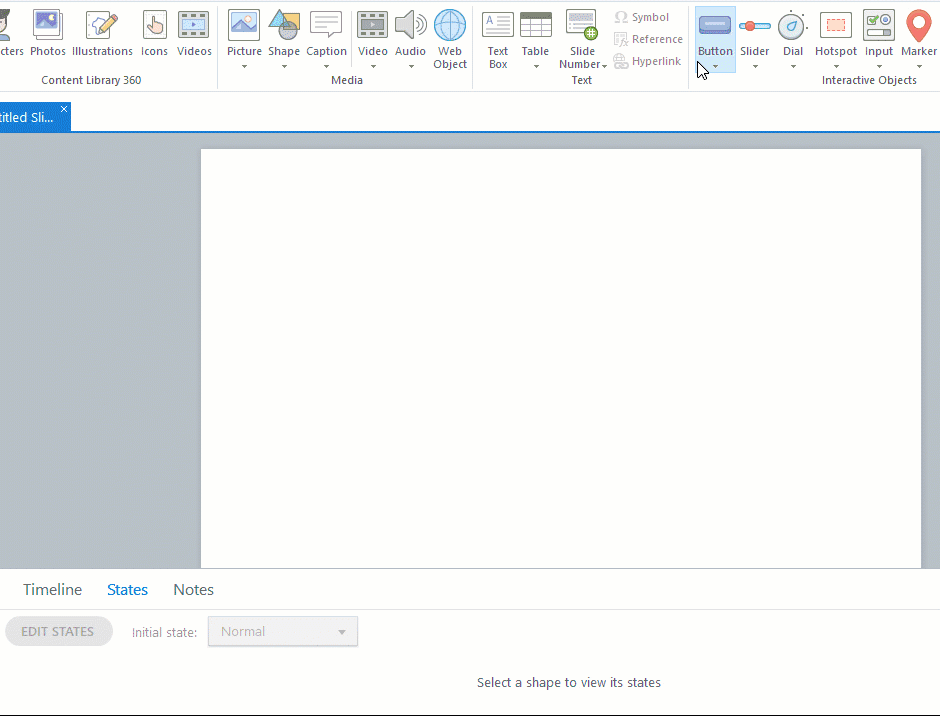Switch to the Timeline tab
Screen dimensions: 940x716
pos(52,590)
